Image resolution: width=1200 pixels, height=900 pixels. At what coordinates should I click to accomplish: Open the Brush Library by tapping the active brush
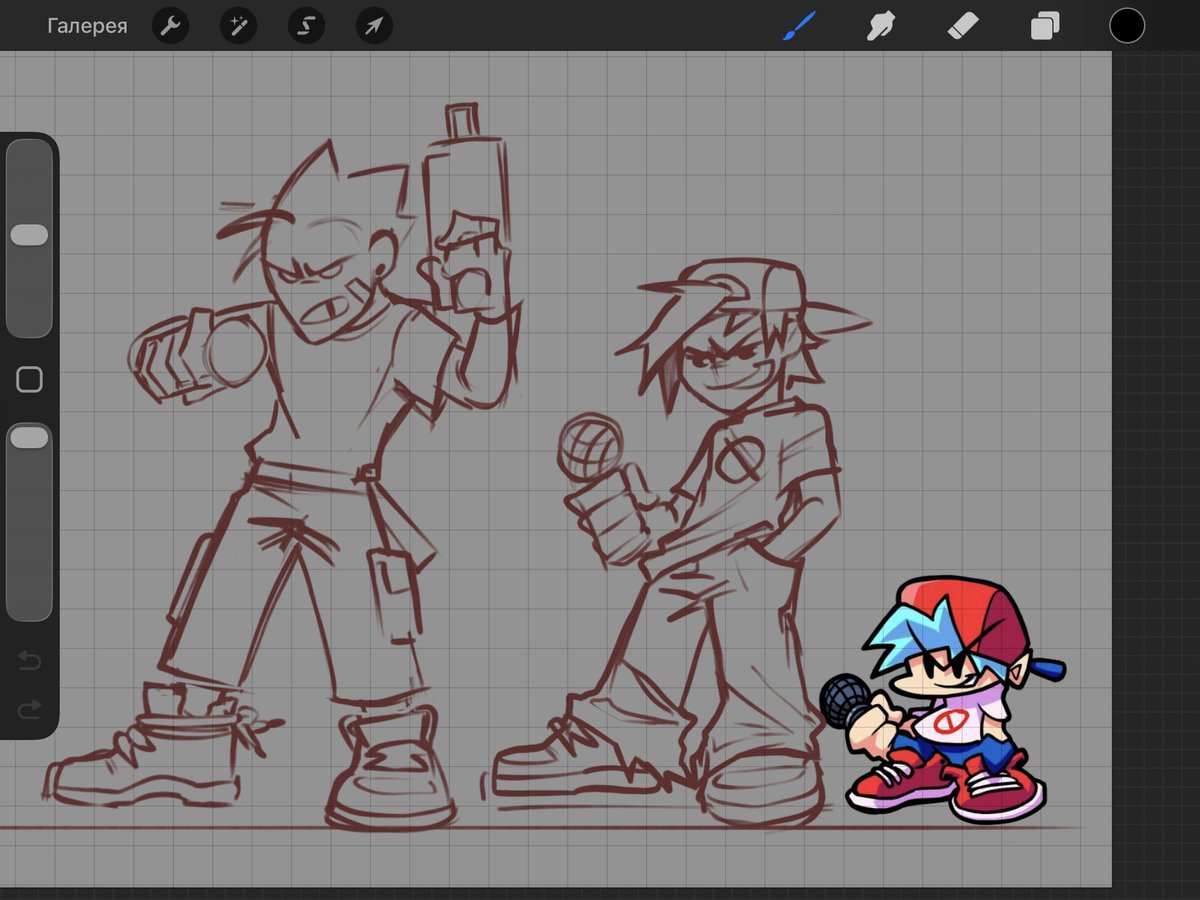[x=800, y=26]
